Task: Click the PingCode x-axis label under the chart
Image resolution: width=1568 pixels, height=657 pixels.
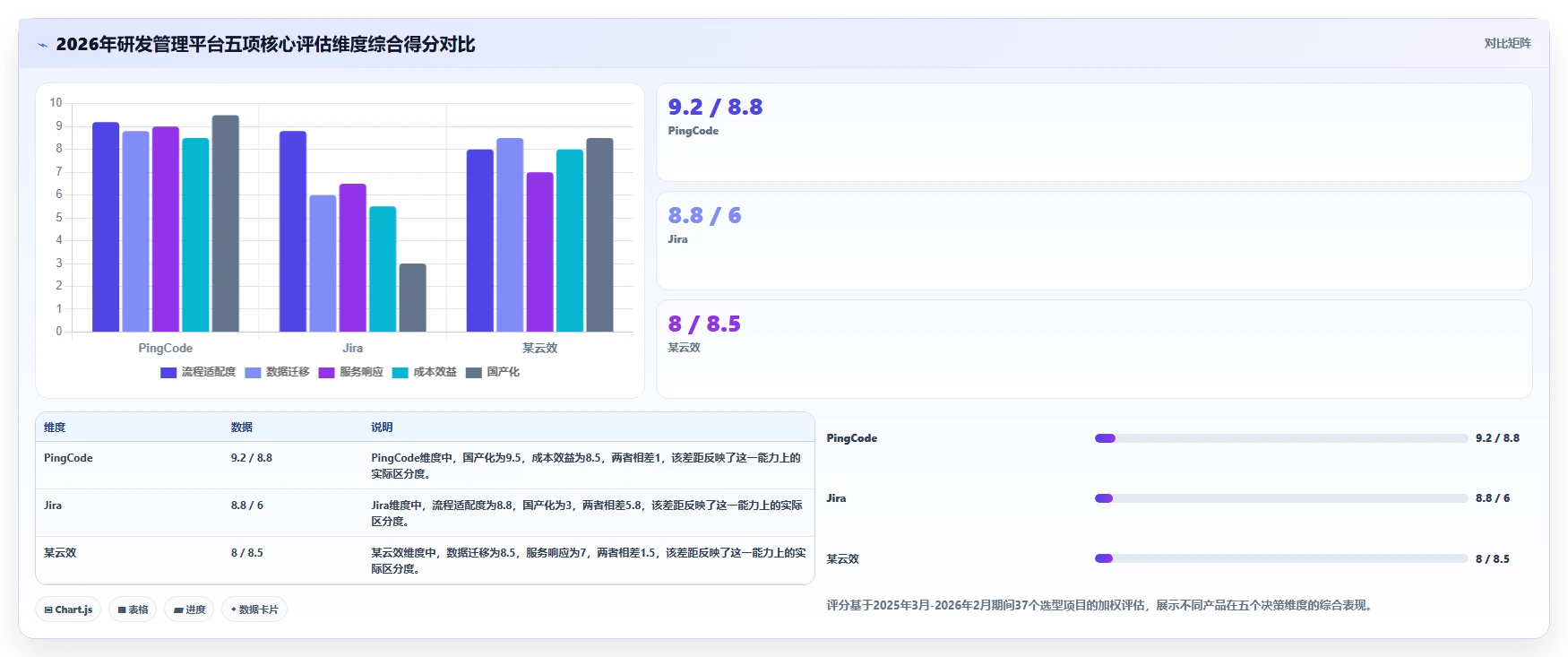Action: (x=165, y=348)
